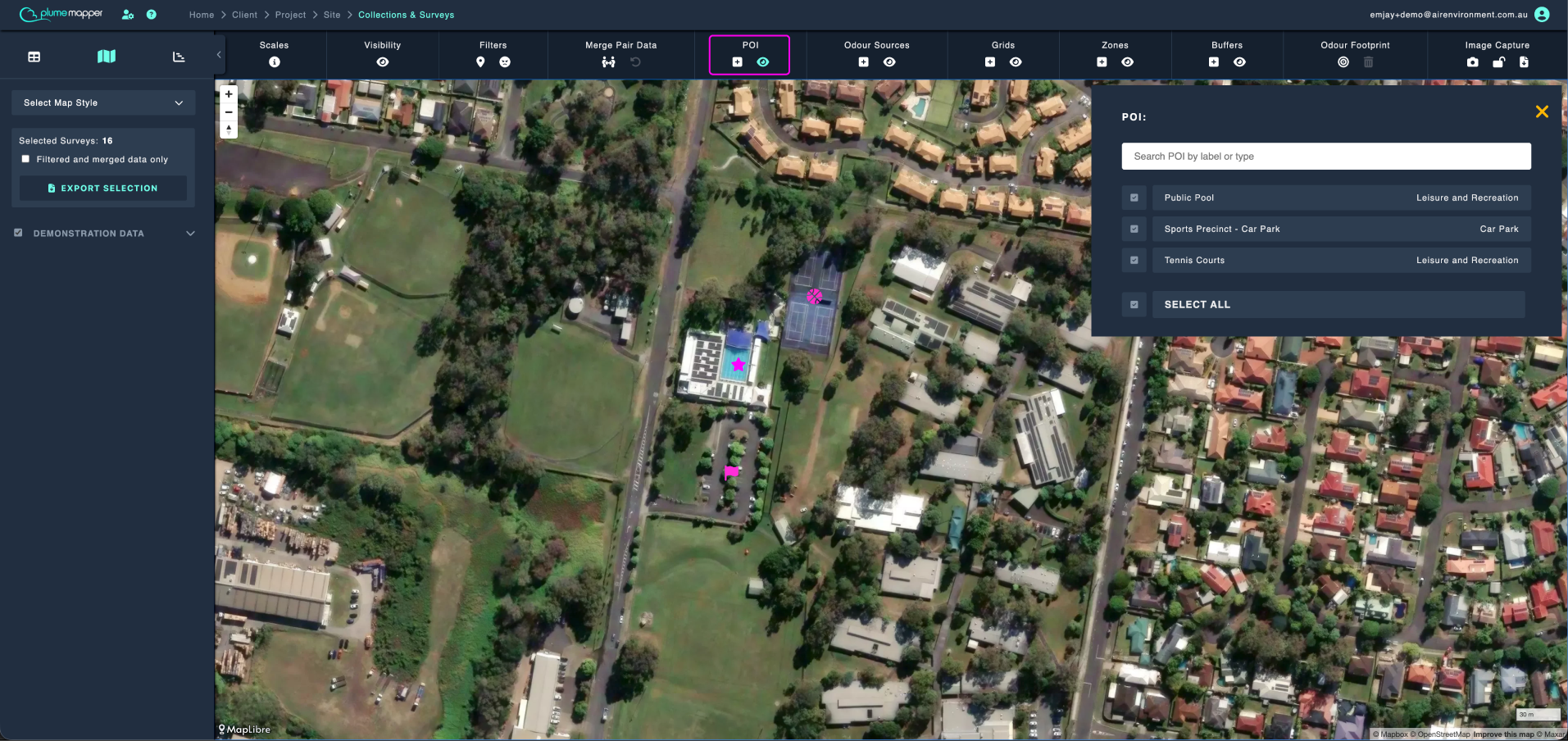Click the Search POI by label field
Image resolution: width=1568 pixels, height=741 pixels.
(x=1326, y=157)
